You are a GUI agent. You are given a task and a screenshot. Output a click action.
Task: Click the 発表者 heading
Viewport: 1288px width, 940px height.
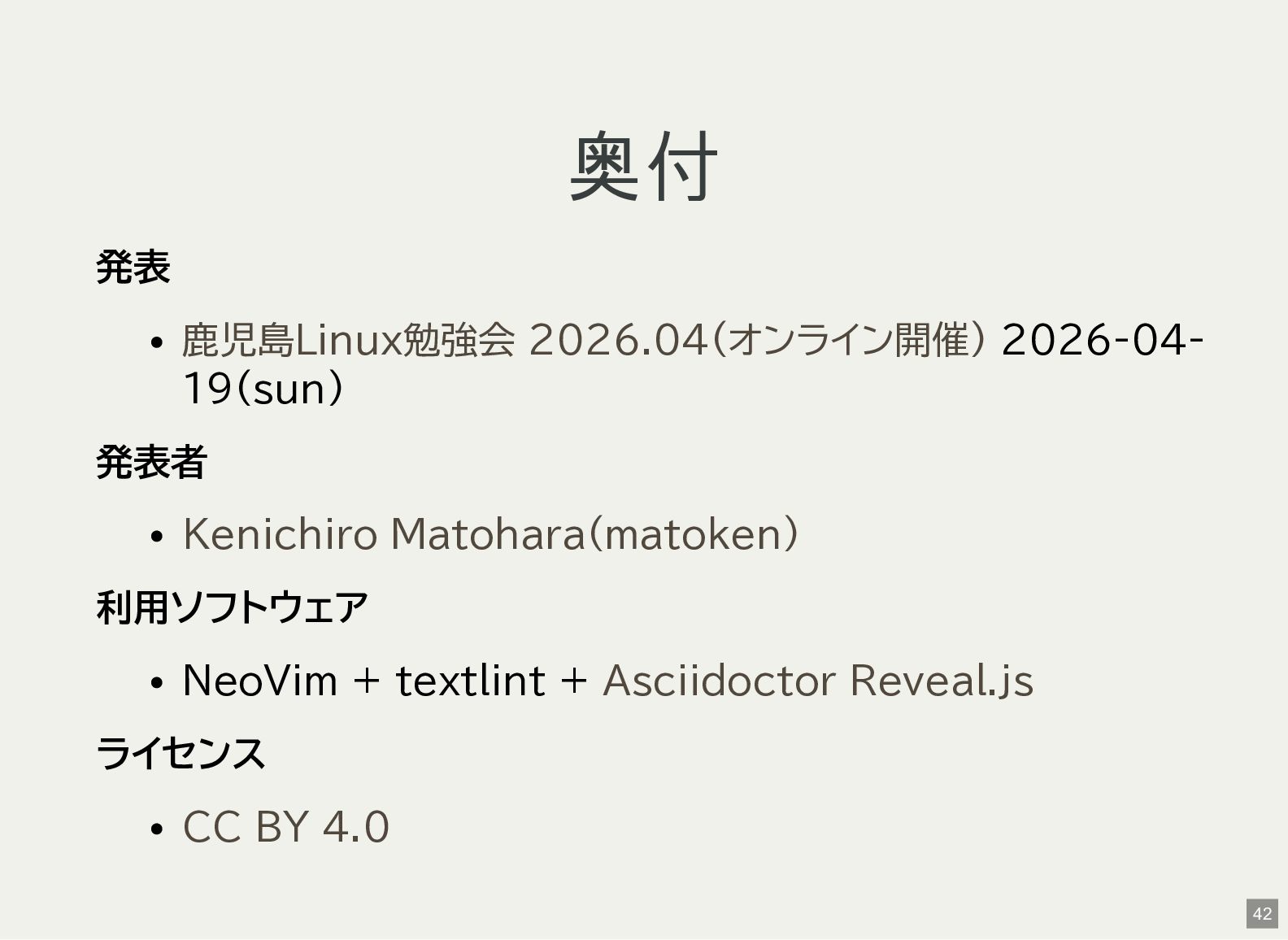151,463
